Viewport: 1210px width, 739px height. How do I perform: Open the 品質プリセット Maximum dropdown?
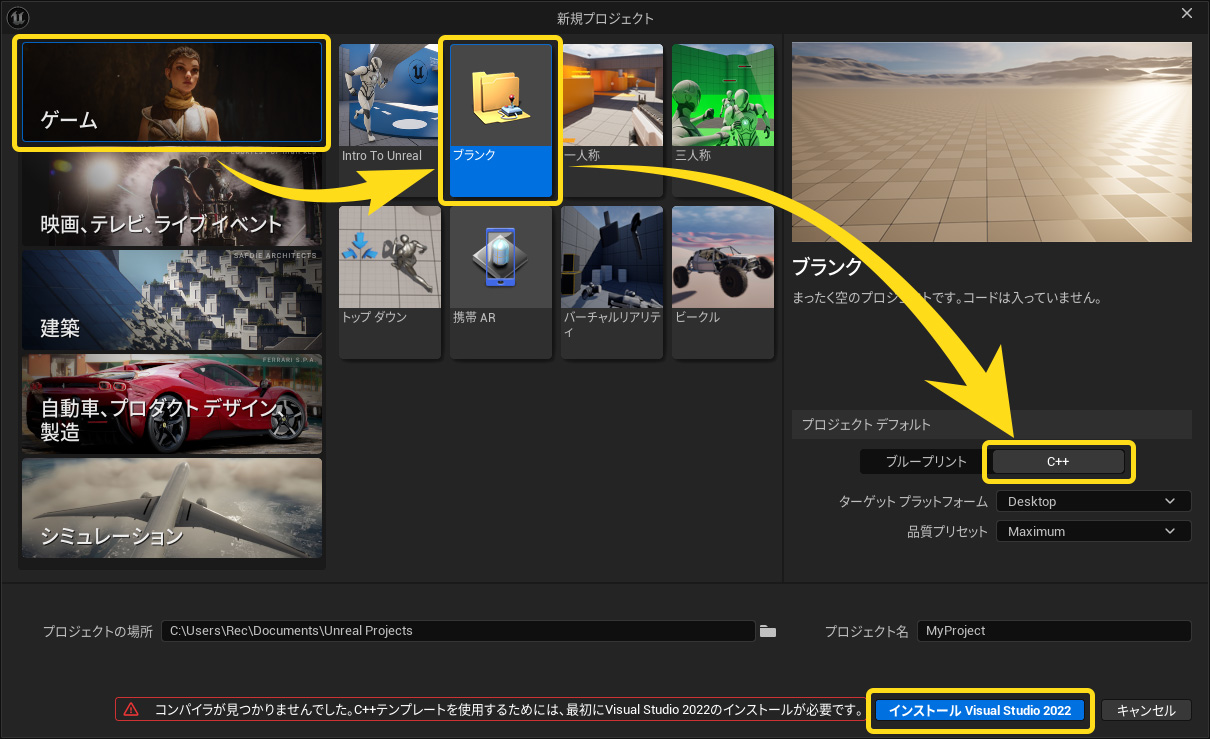click(1093, 531)
